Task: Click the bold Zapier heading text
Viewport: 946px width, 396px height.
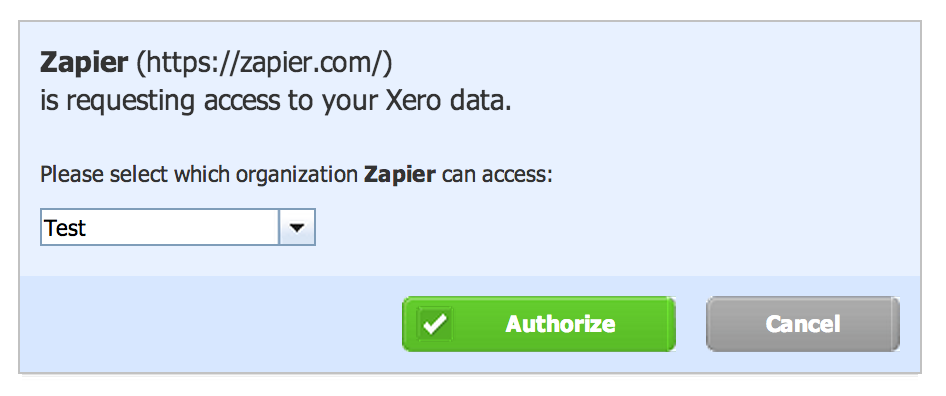Action: pos(84,63)
